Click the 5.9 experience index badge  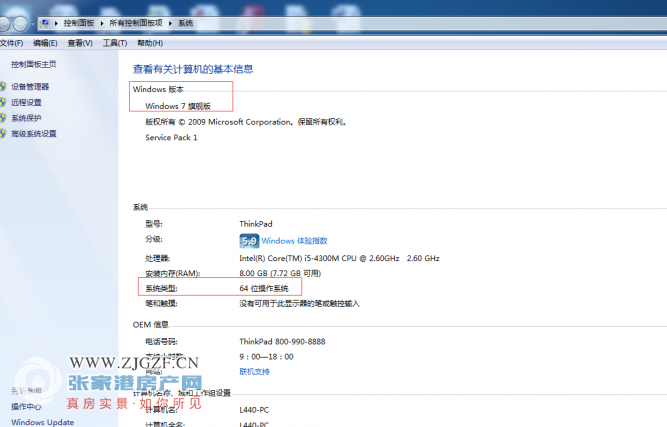coord(249,241)
